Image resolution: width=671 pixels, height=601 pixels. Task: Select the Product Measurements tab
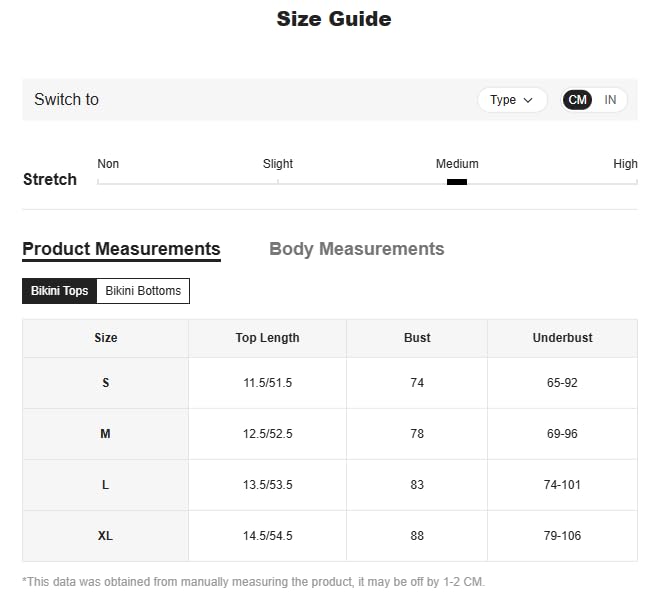121,249
